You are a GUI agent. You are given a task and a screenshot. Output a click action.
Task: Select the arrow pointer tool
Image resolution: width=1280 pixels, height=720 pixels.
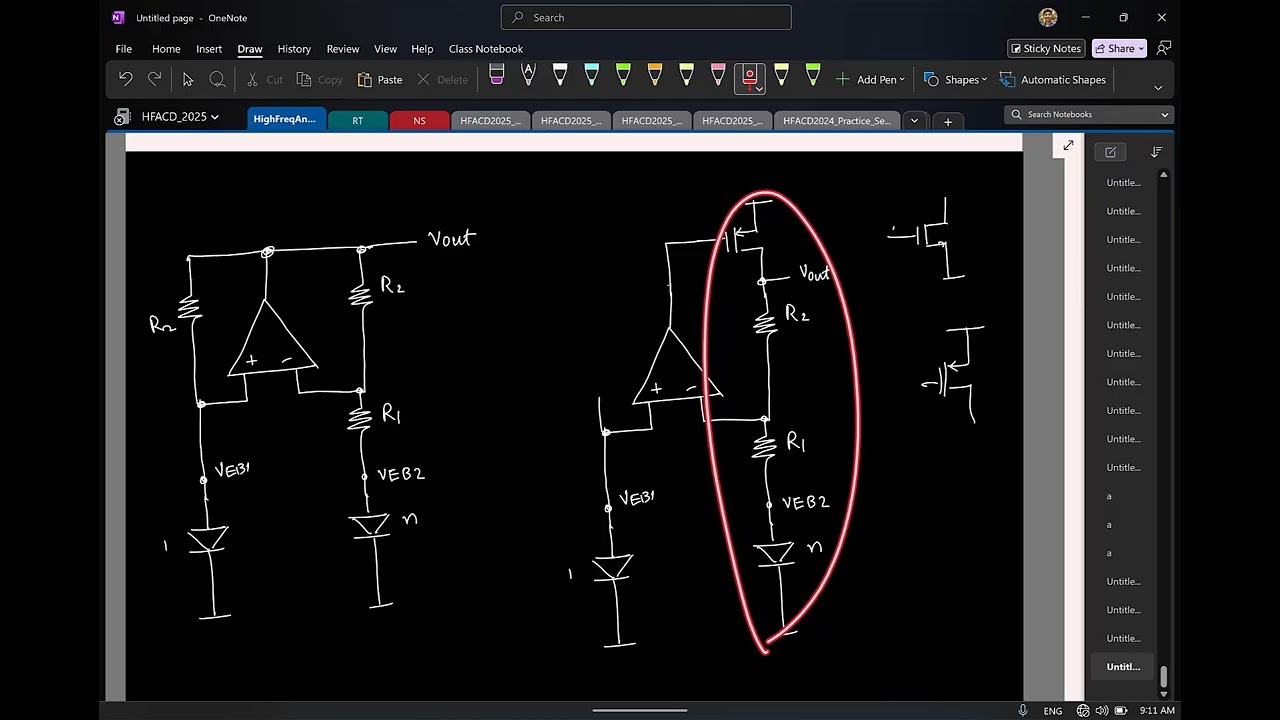pos(188,79)
